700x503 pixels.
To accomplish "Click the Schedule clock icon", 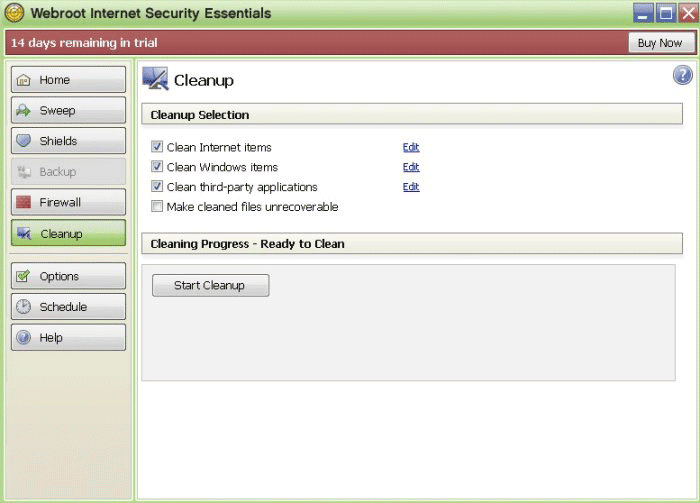I will (23, 307).
